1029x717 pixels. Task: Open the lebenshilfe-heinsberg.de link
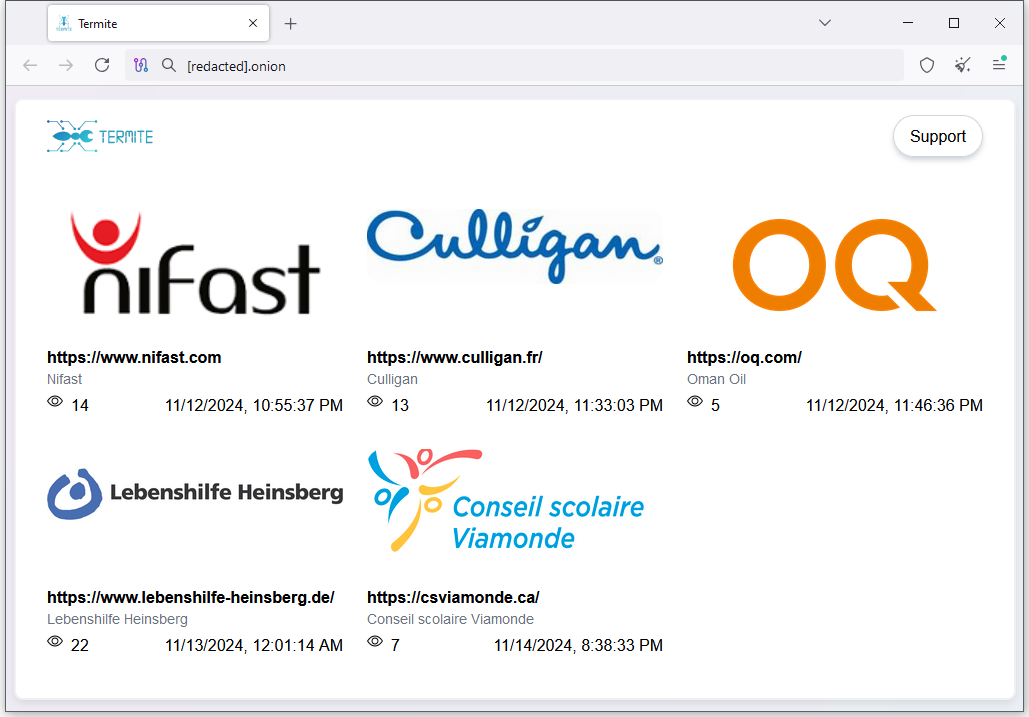(190, 598)
